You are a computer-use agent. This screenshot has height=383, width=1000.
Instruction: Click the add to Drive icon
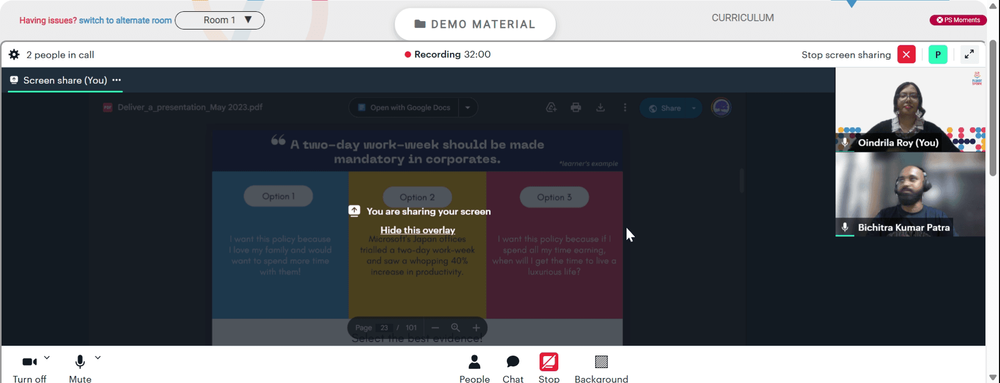click(552, 108)
